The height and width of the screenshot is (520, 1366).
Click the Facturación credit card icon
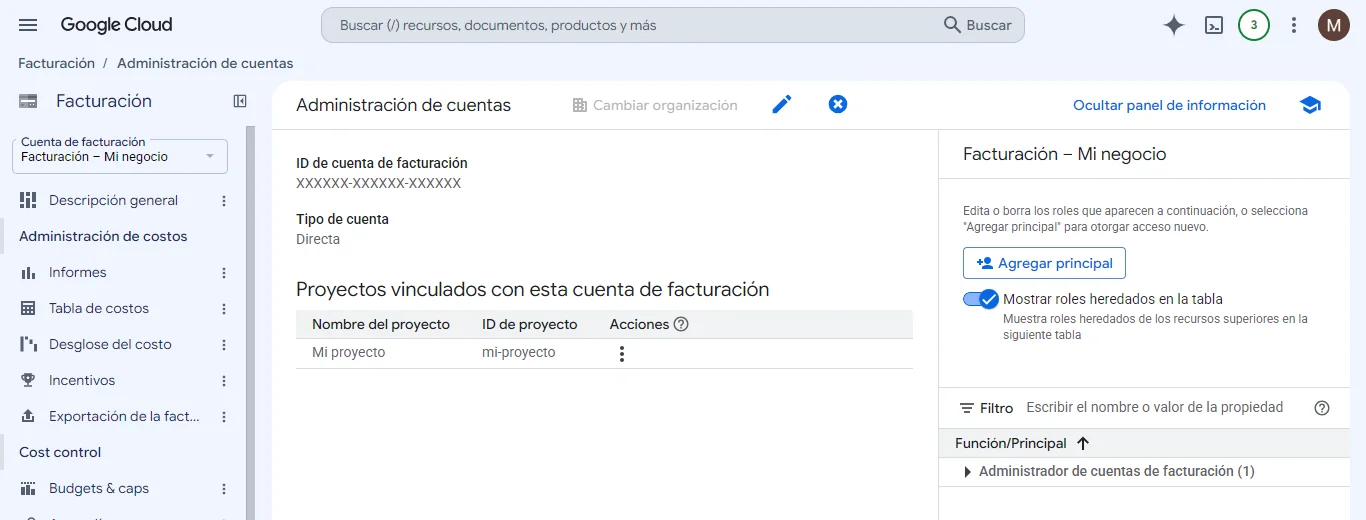click(x=28, y=101)
